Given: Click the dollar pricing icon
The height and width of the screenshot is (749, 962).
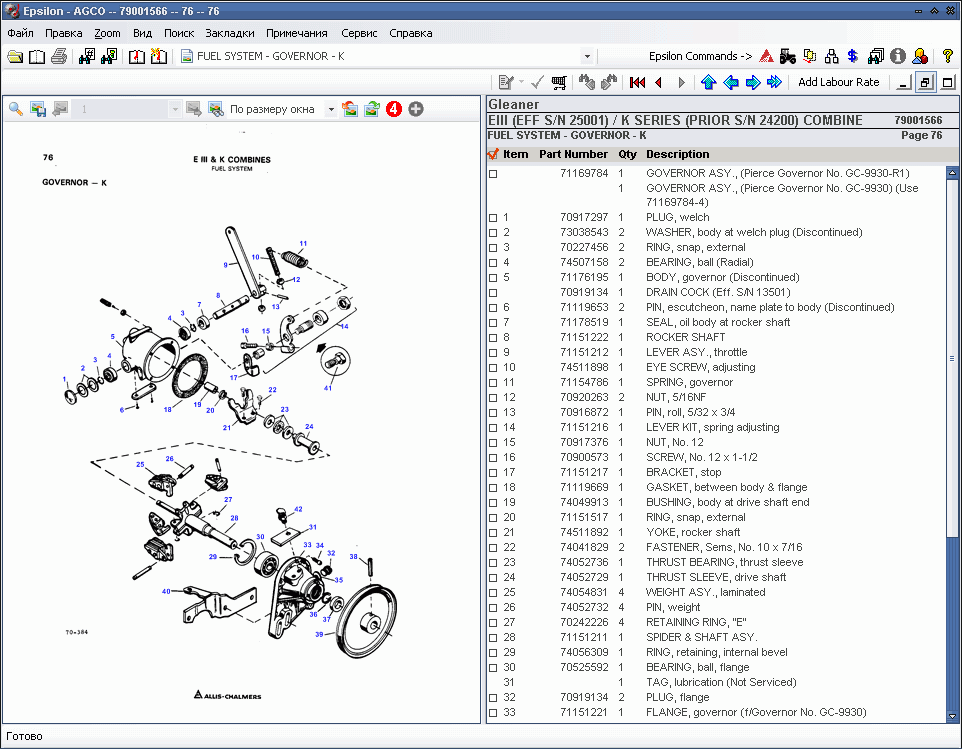Looking at the screenshot, I should [852, 56].
